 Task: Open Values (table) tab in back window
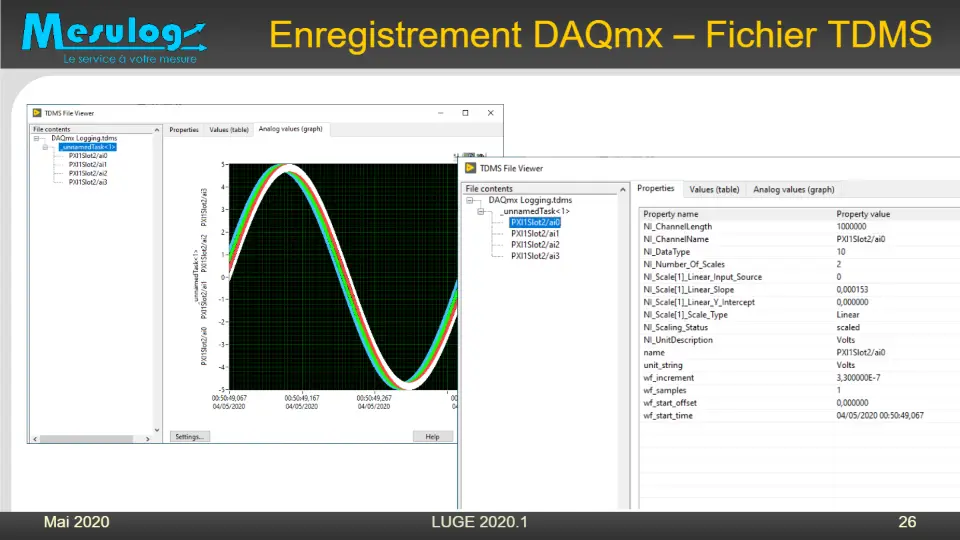(x=229, y=130)
